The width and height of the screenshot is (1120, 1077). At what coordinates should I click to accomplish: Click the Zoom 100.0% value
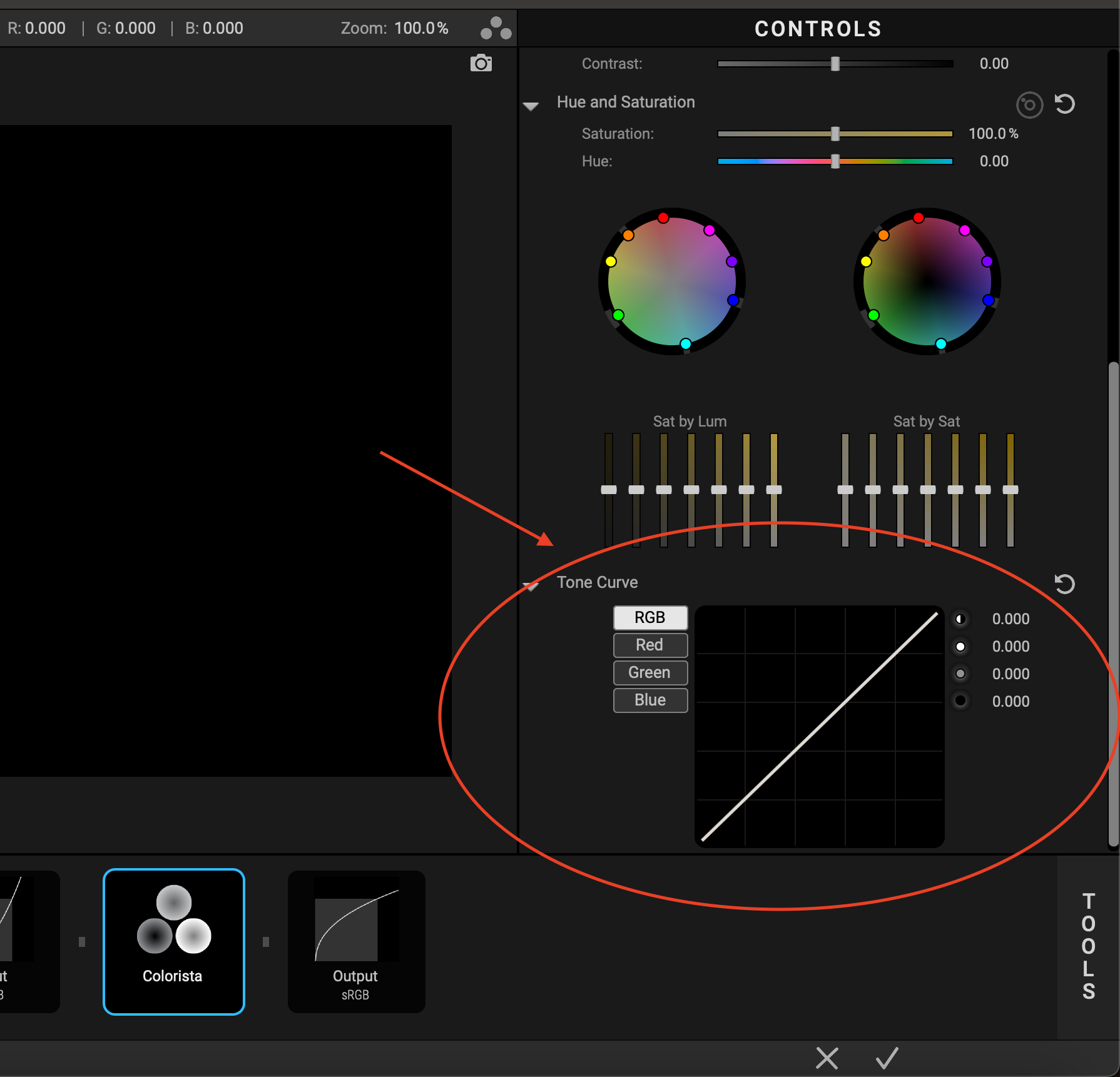tap(421, 28)
